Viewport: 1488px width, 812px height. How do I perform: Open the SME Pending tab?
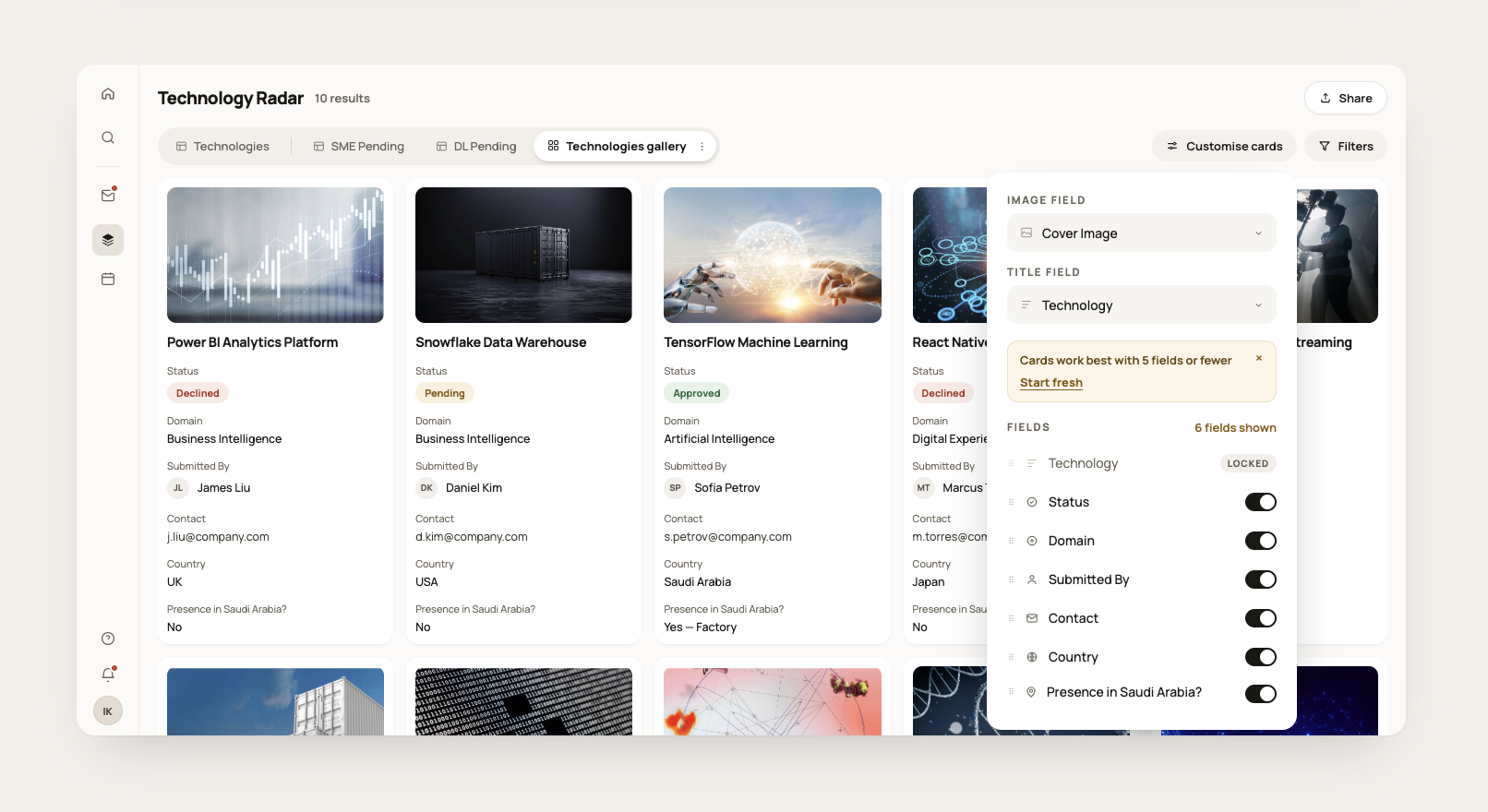[359, 147]
